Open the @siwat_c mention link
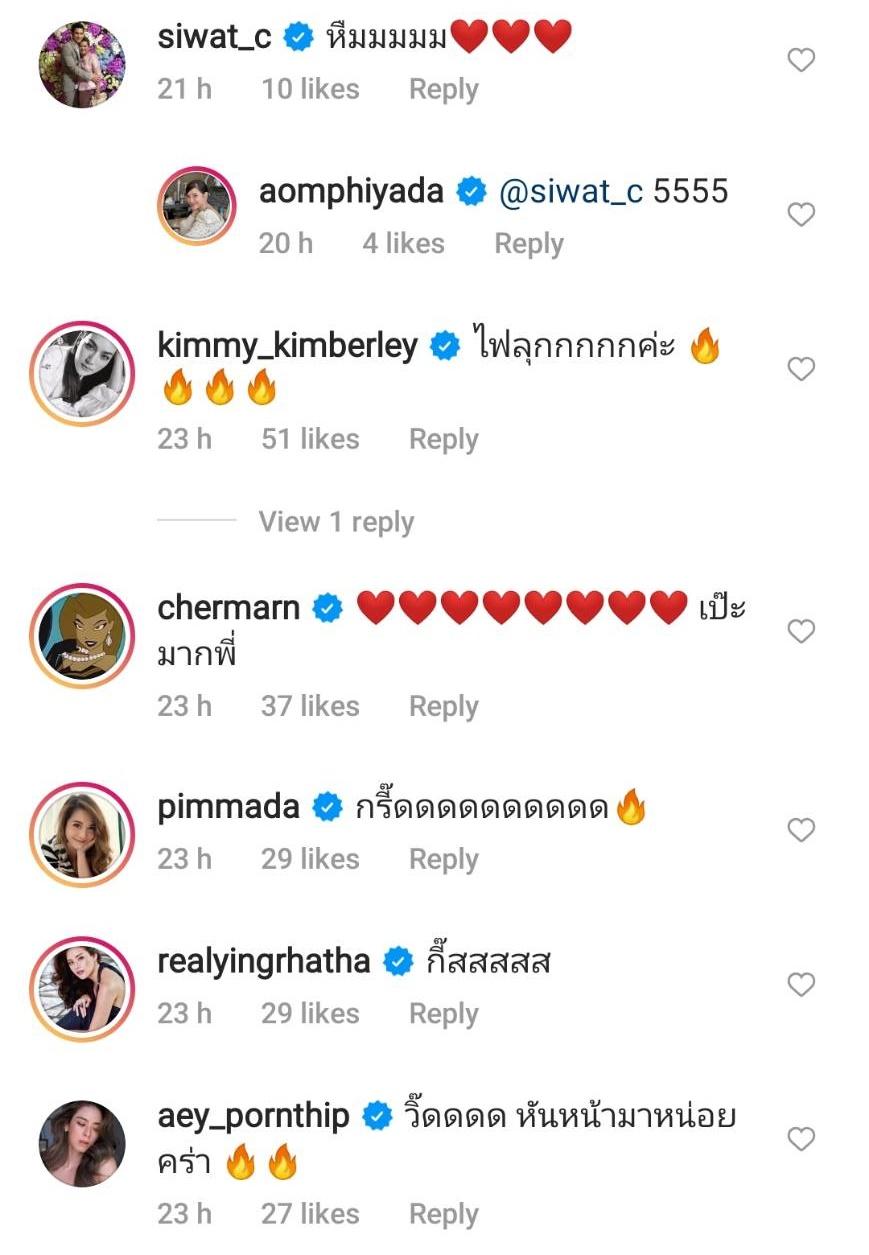 (x=571, y=191)
